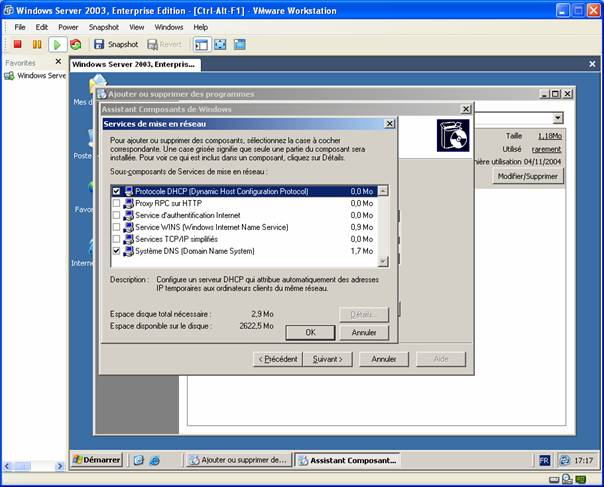The height and width of the screenshot is (487, 604).
Task: Check the Service WINS checkbox
Action: [x=116, y=227]
